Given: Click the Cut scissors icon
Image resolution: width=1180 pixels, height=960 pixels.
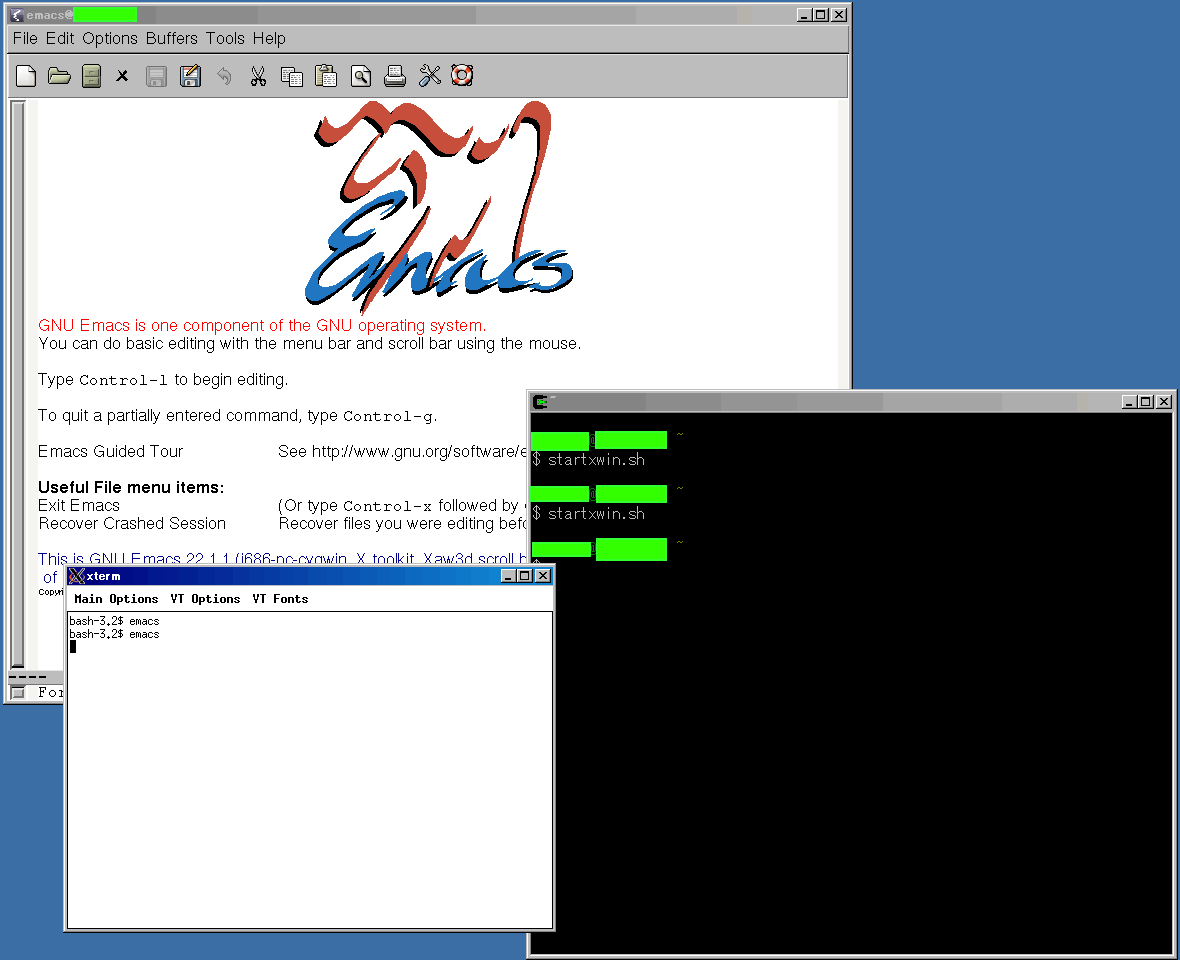Looking at the screenshot, I should pos(258,76).
